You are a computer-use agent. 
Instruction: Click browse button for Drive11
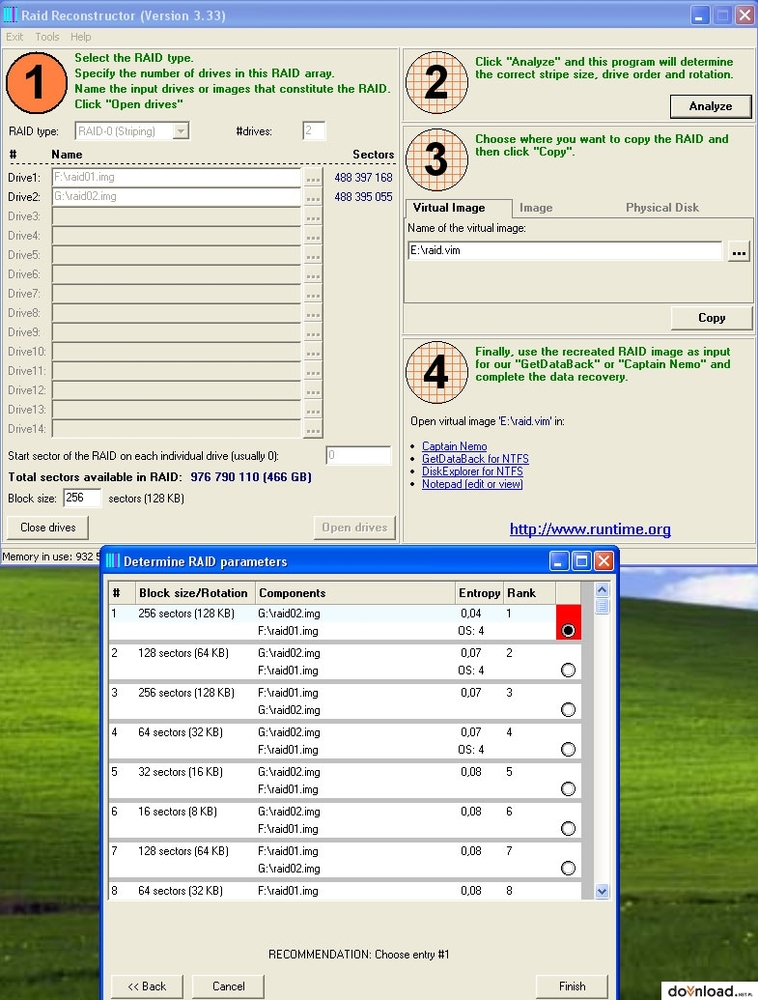[312, 371]
